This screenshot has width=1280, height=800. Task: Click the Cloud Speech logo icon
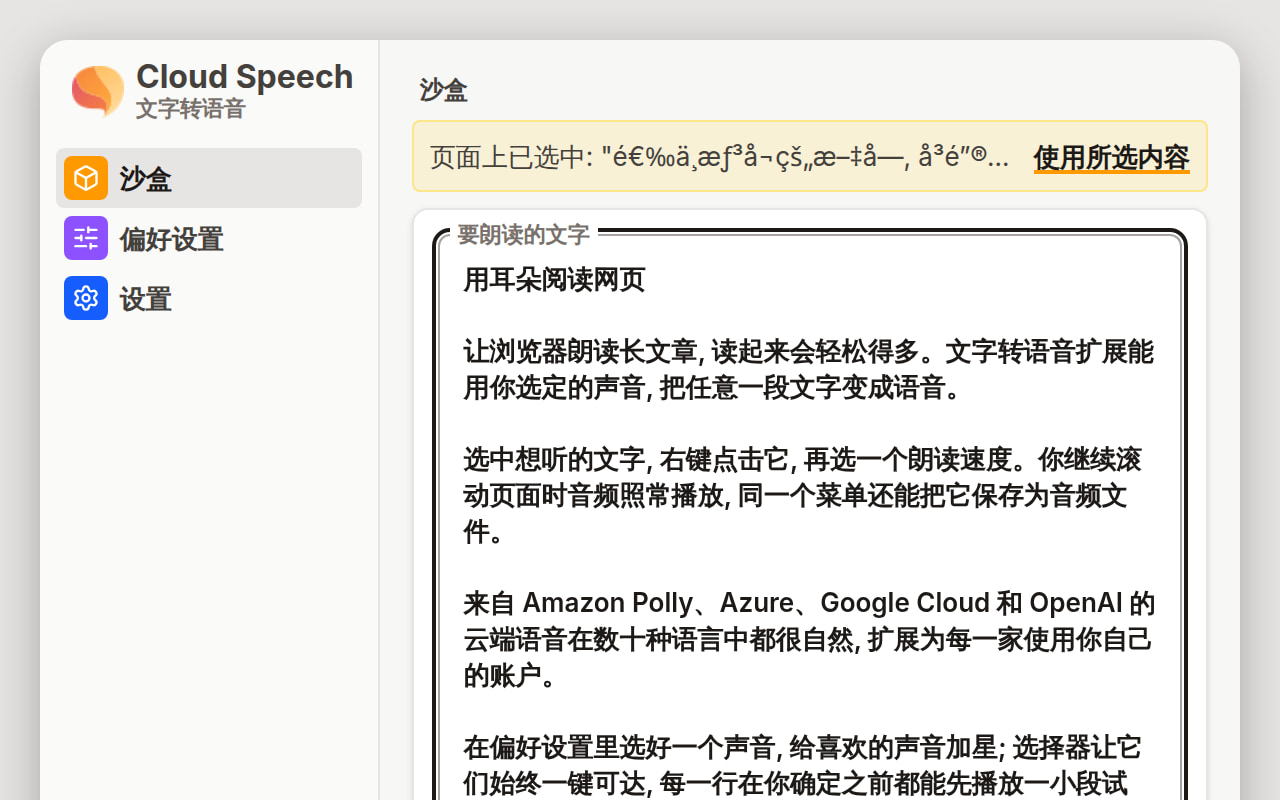98,90
